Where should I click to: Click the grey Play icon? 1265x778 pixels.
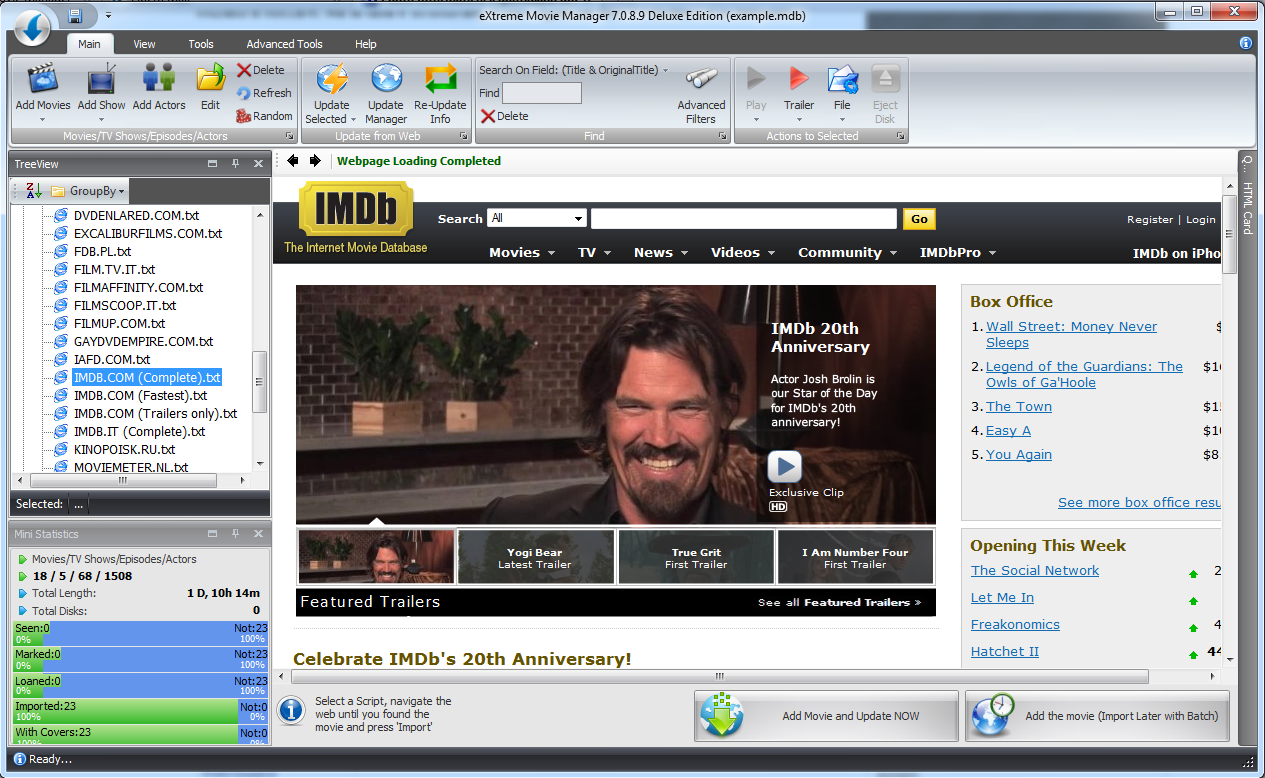point(756,79)
